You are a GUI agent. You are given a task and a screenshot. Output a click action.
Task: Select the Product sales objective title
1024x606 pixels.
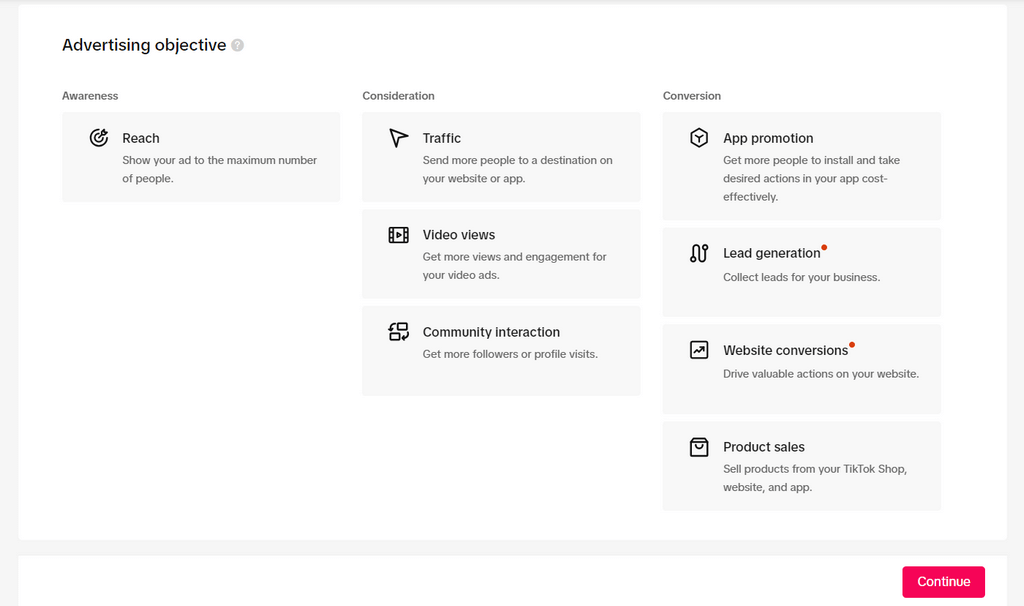click(x=763, y=447)
